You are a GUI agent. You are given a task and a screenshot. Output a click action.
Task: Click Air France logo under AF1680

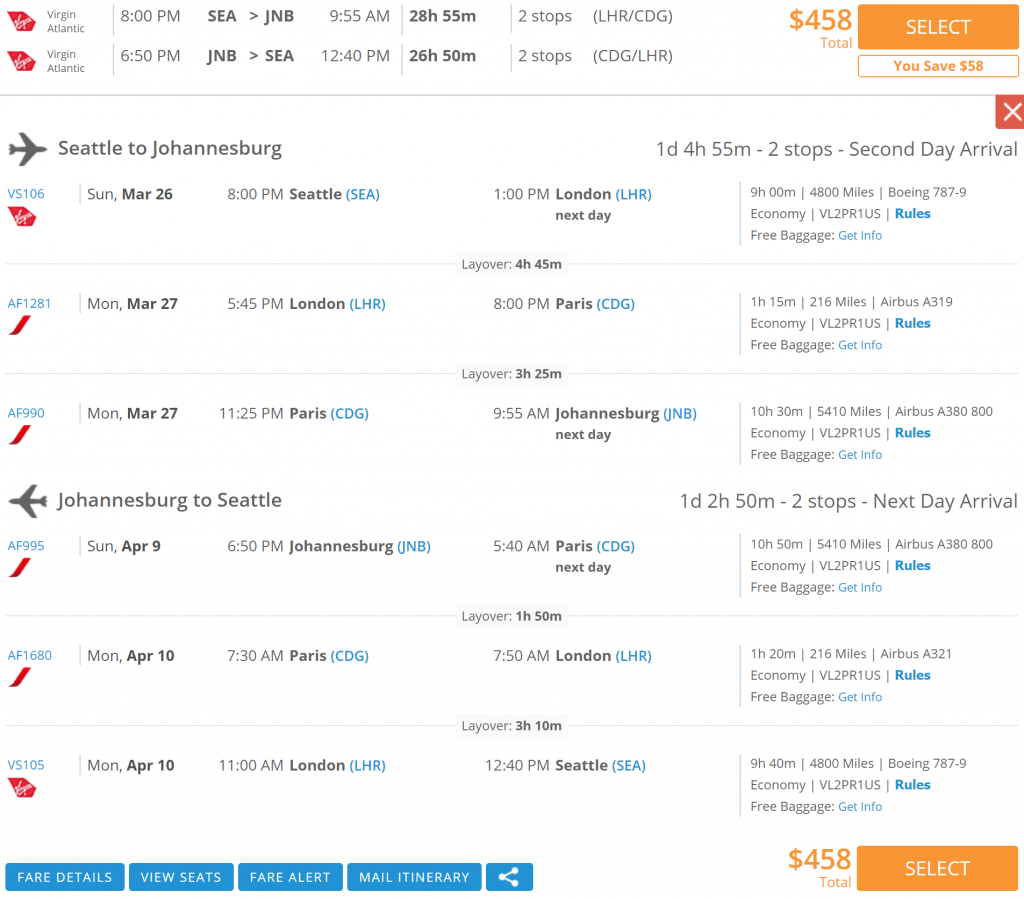tap(20, 677)
